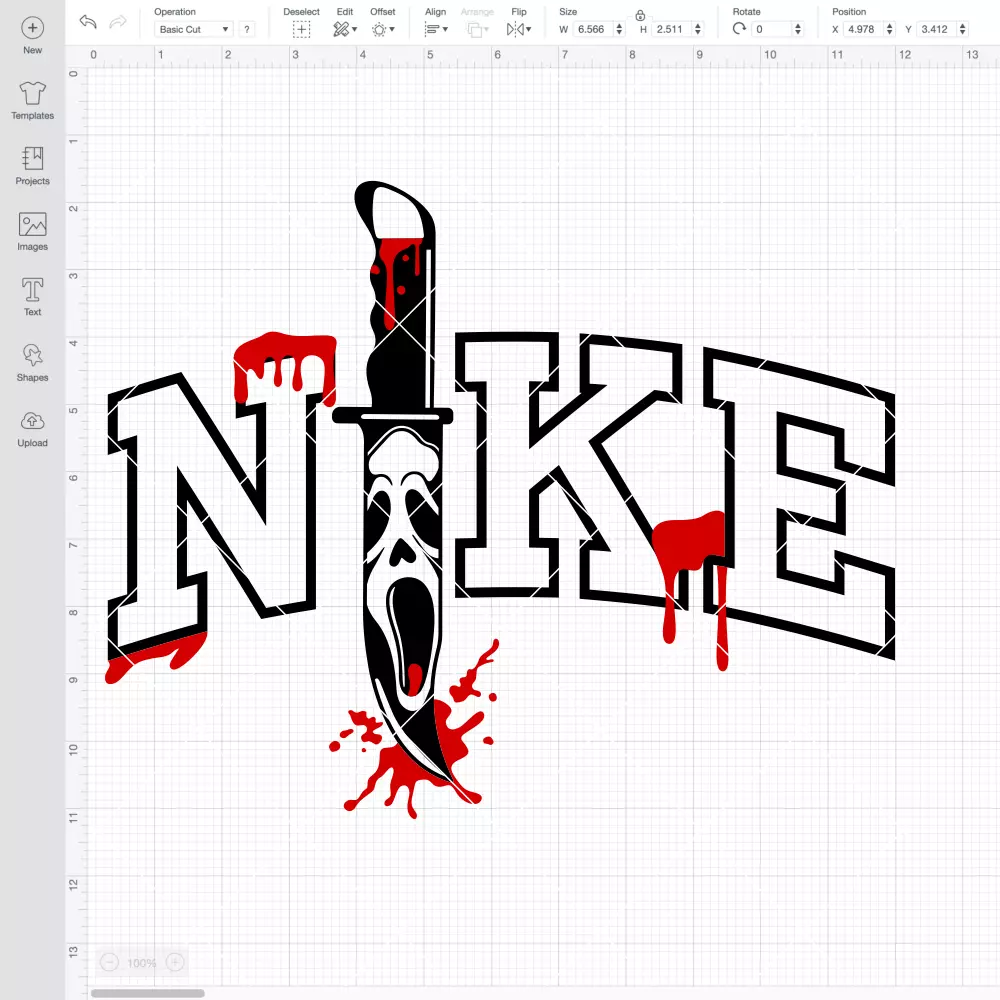Viewport: 1000px width, 1000px height.
Task: Increase width using the stepper arrows
Action: (619, 29)
